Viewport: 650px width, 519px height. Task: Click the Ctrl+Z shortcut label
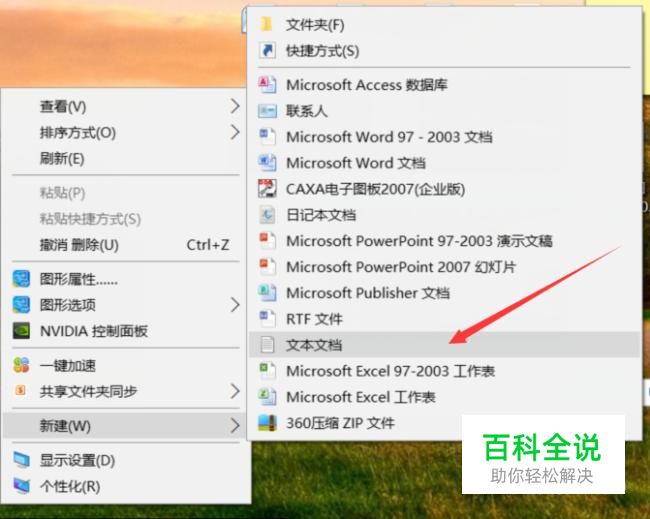coord(208,245)
